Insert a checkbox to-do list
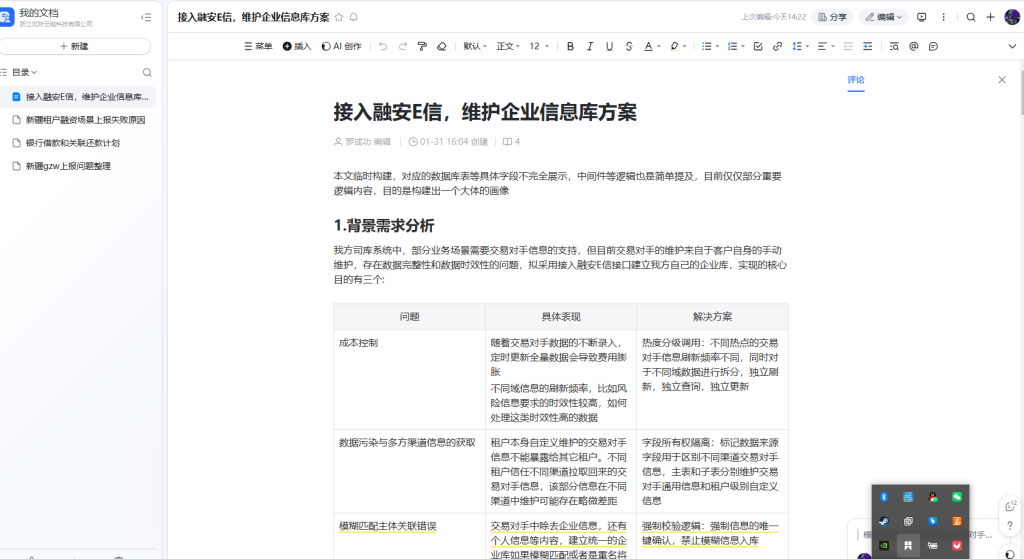The image size is (1024, 559). [757, 46]
